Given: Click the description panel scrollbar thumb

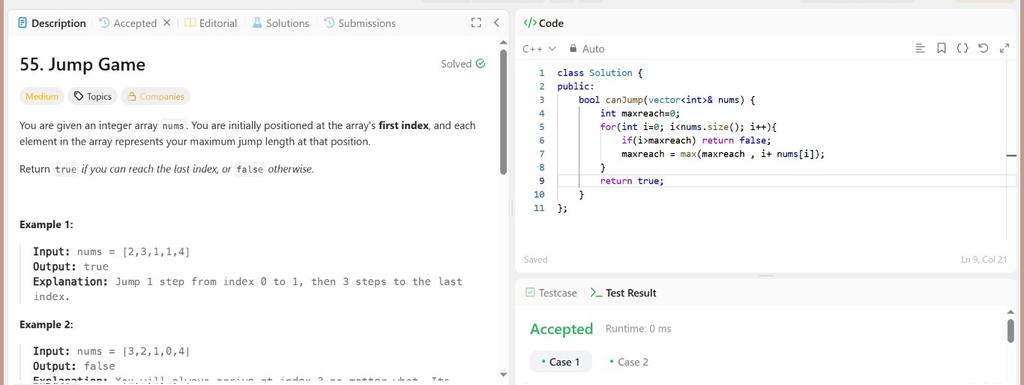Looking at the screenshot, I should (503, 112).
